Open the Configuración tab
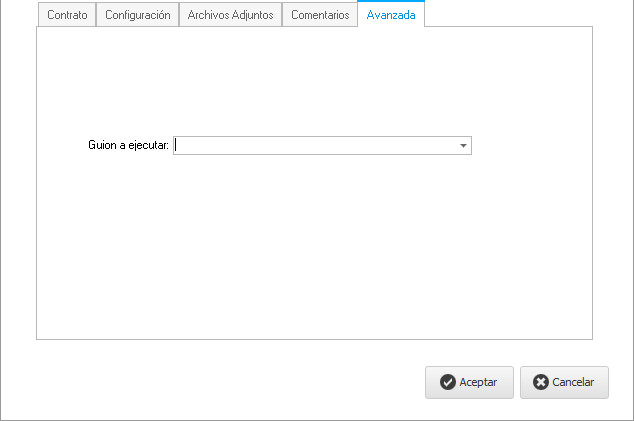634x421 pixels. click(138, 15)
